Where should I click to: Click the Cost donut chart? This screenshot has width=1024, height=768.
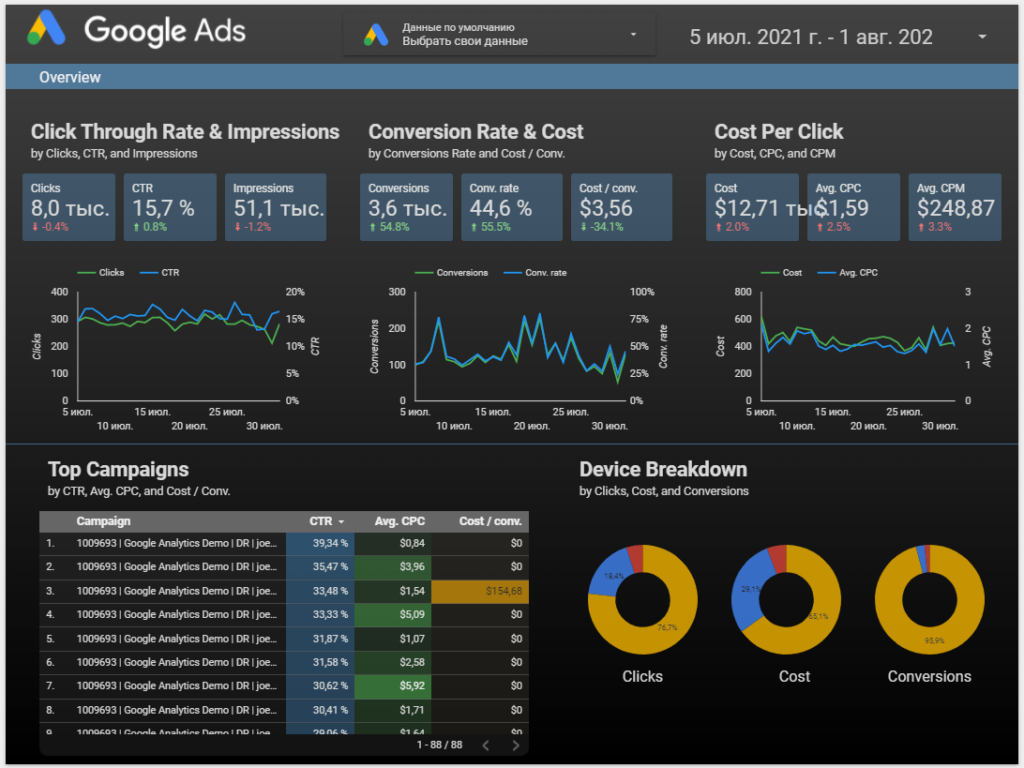(x=786, y=599)
